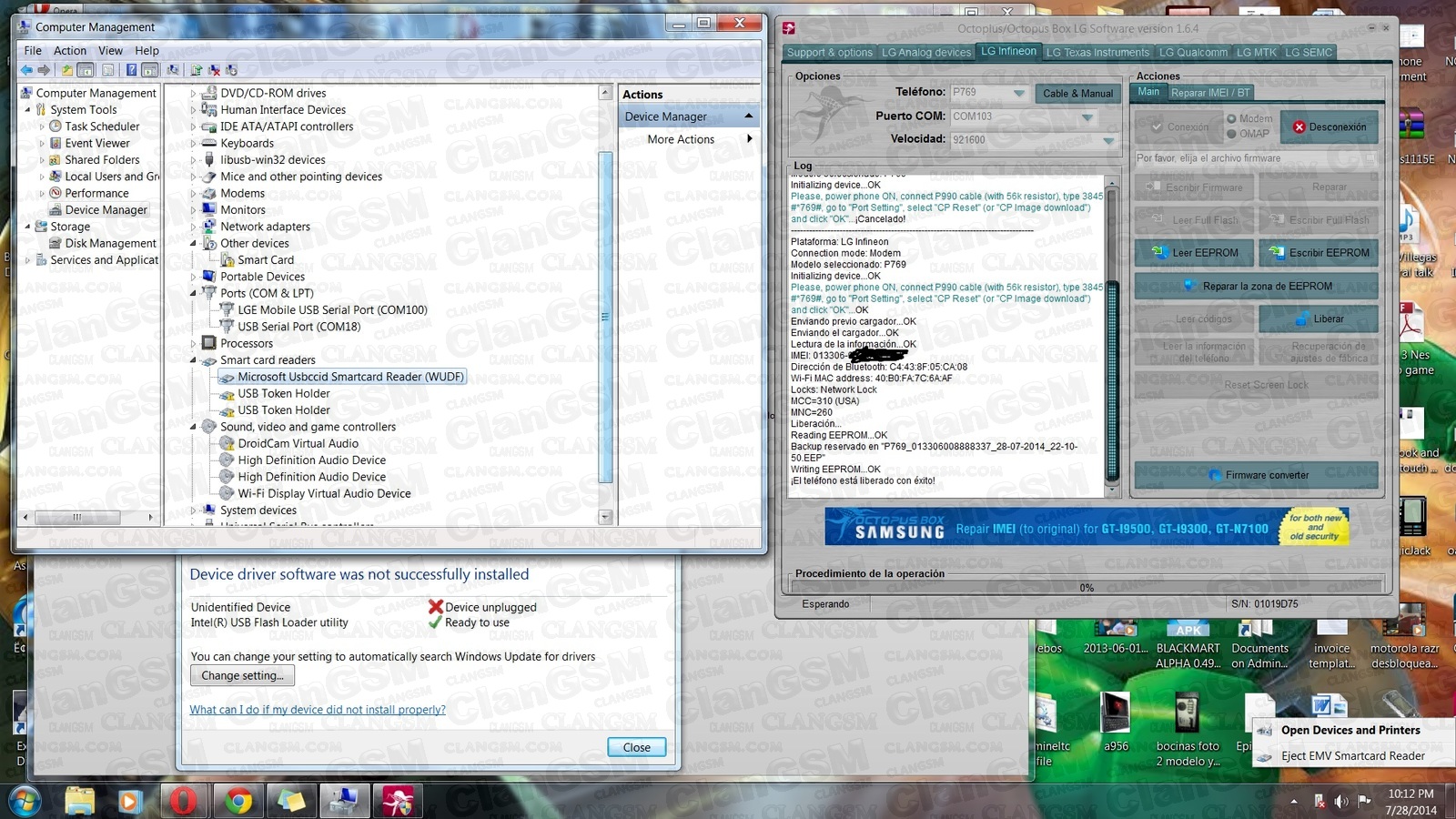The image size is (1456, 819).
Task: Collapse Sound, video and game controllers
Action: tap(193, 427)
